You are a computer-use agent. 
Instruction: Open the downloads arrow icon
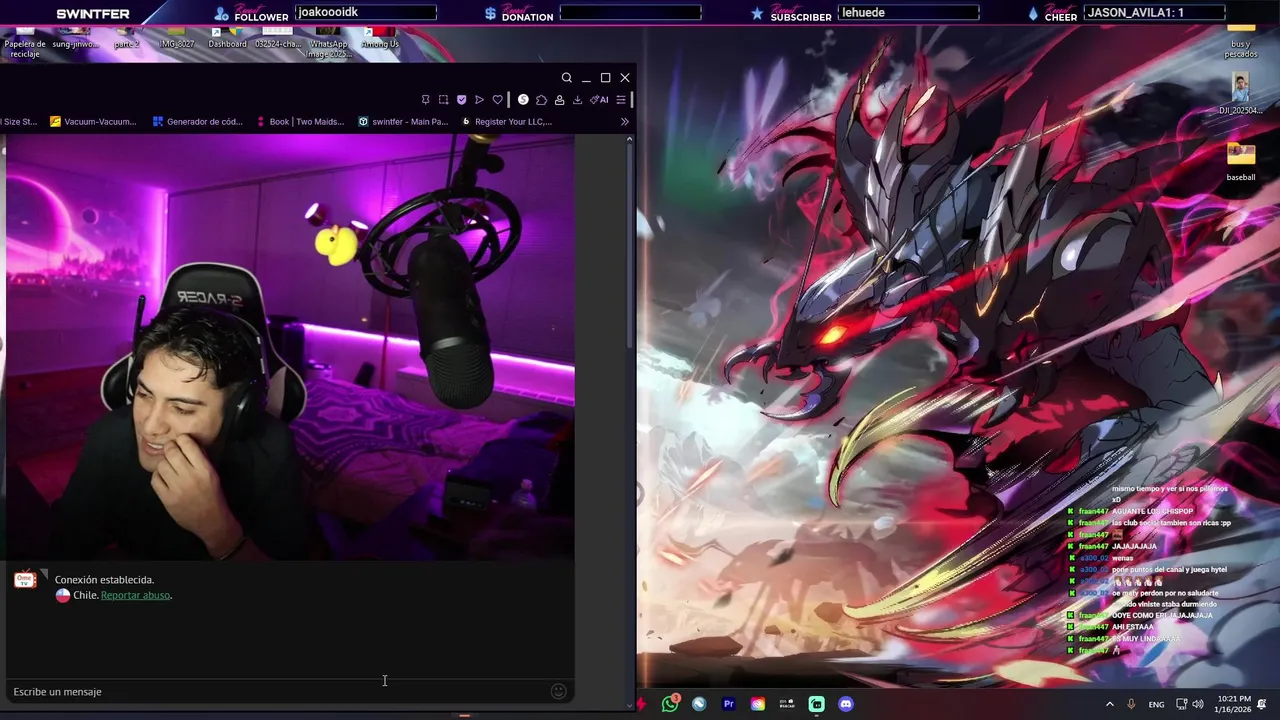click(577, 100)
